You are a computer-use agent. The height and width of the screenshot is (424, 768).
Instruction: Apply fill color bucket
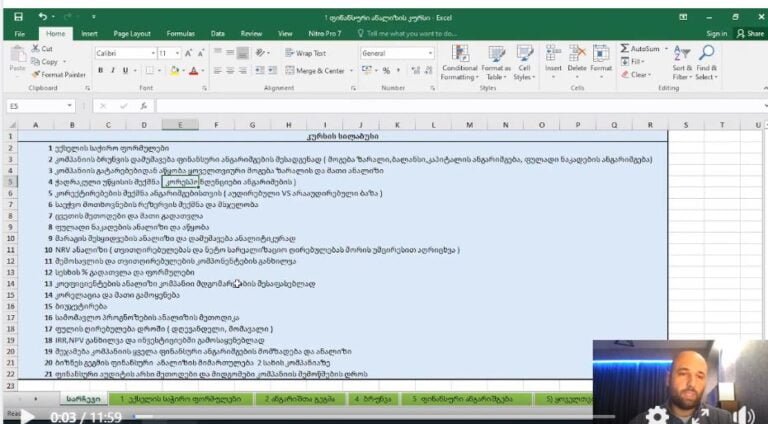point(174,71)
